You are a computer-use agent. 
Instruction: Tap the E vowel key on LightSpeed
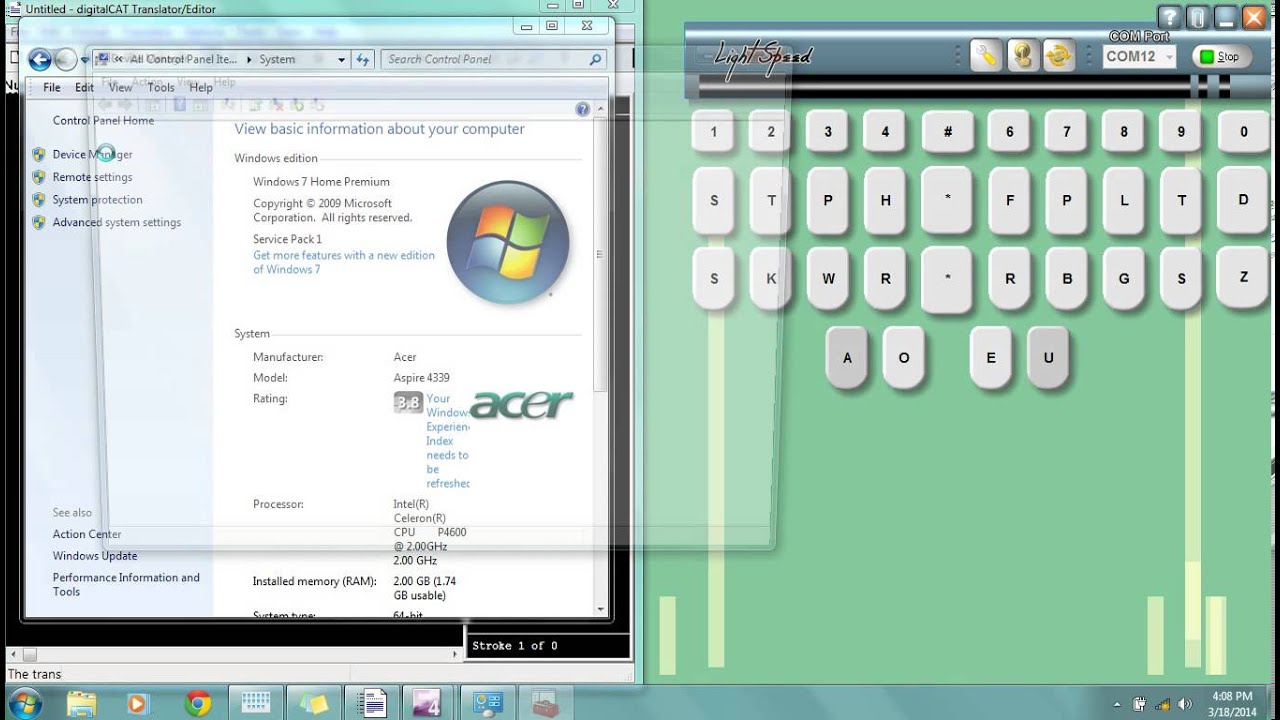pos(991,357)
